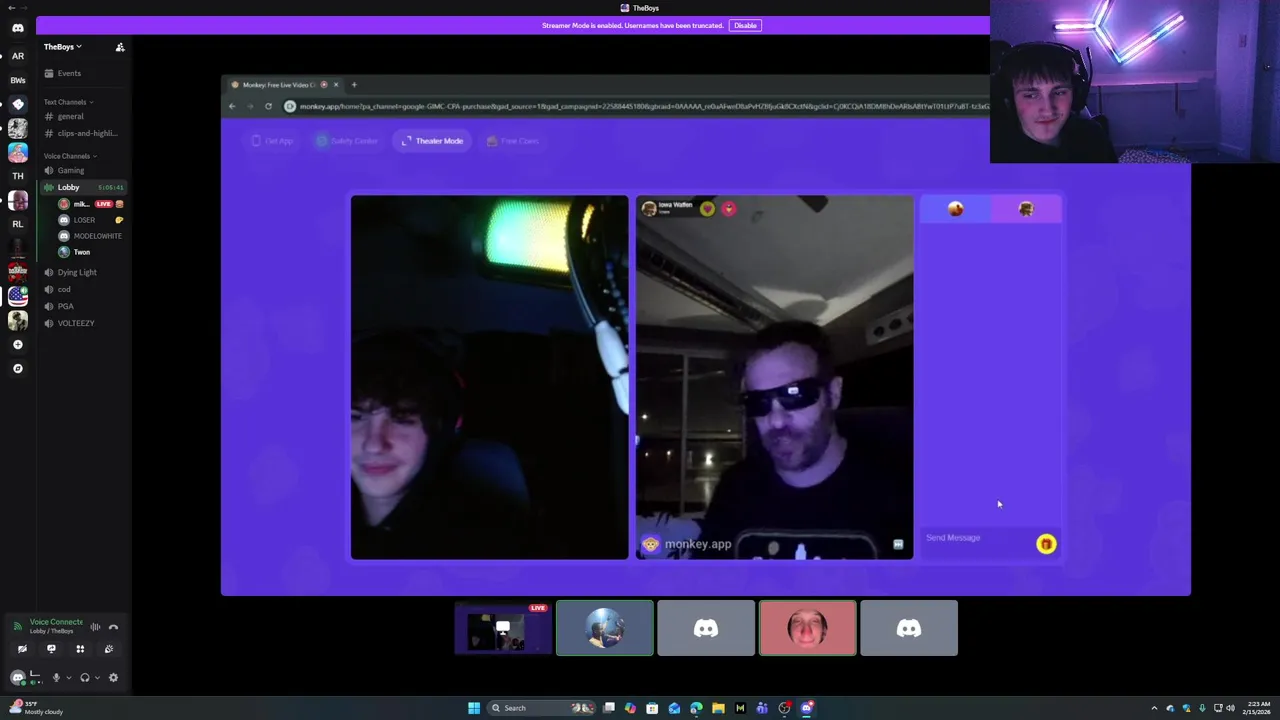Disconnect from voice with hang-up icon

pos(113,627)
